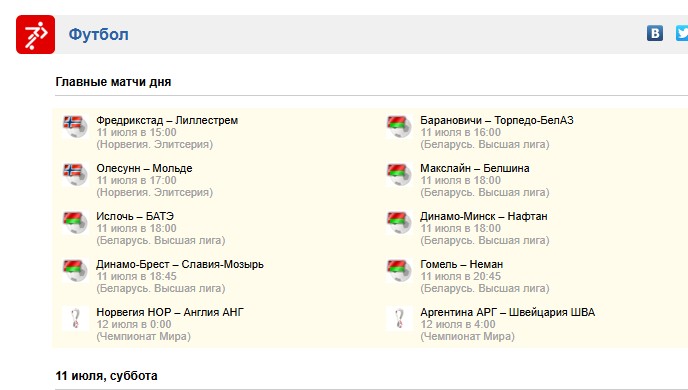Click World Cup trophy icon beside Аргентина – Швейцария
688x390 pixels.
pos(399,318)
